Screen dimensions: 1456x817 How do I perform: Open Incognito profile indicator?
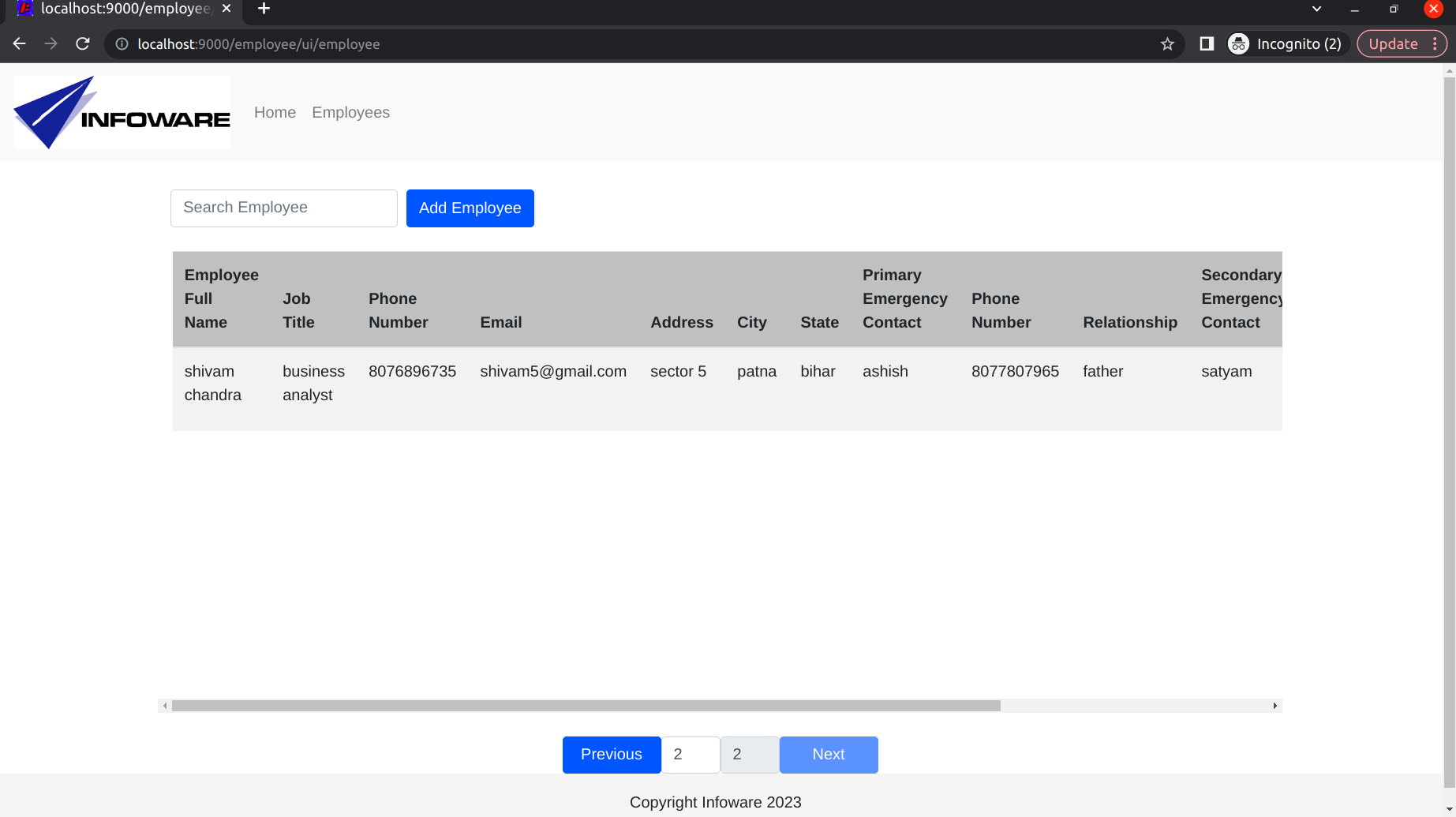[x=1286, y=44]
